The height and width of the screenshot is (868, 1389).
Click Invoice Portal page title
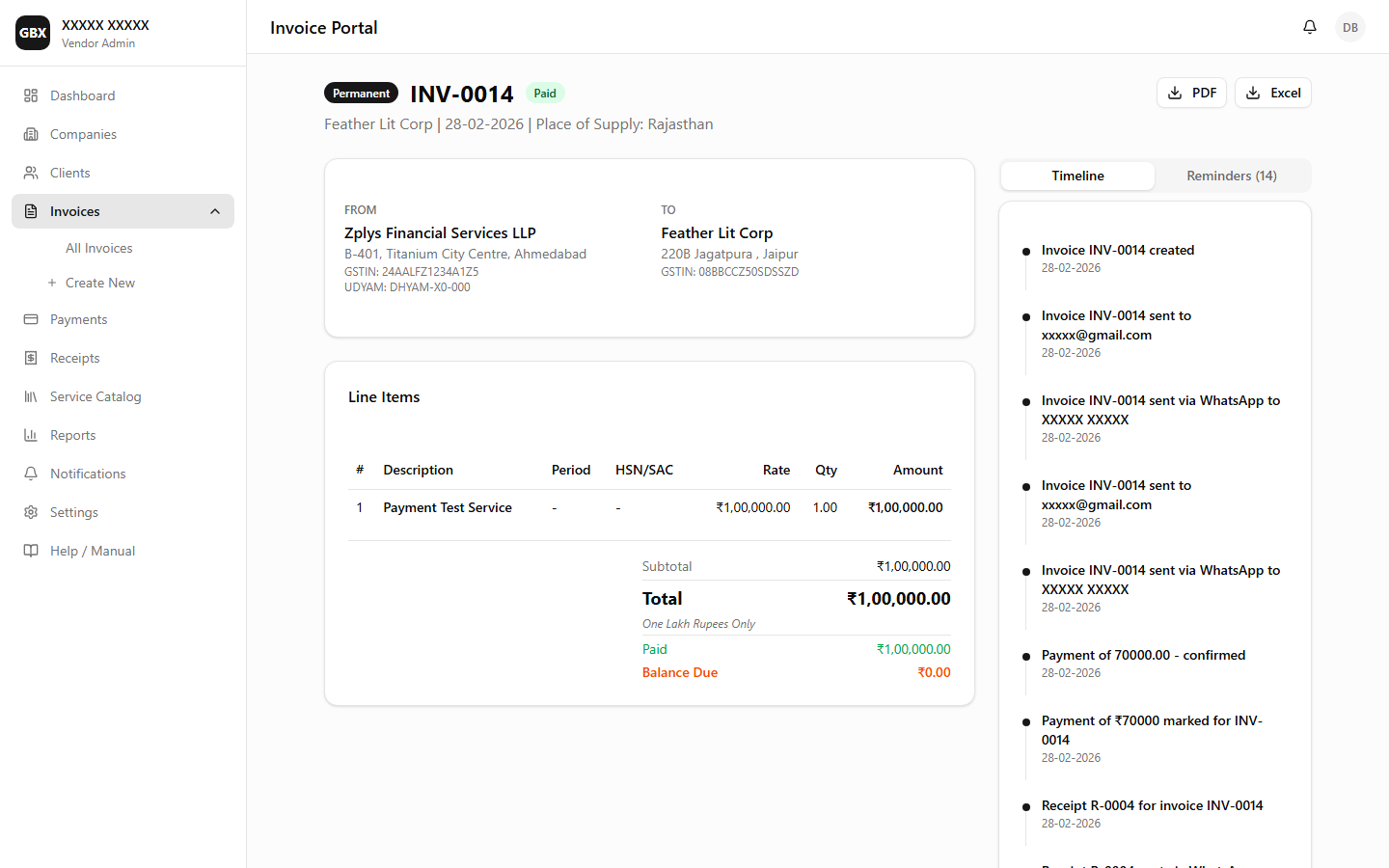tap(324, 28)
